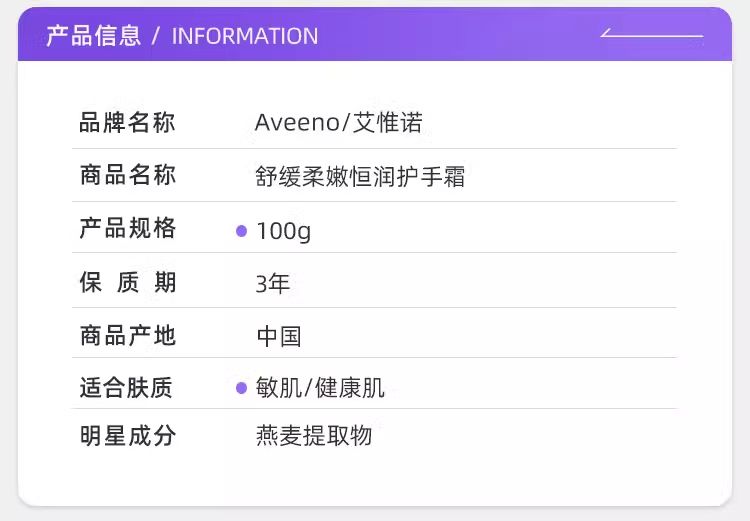Select the 舒缓柔嫩恒润护手霜 product name
The height and width of the screenshot is (521, 750).
360,177
